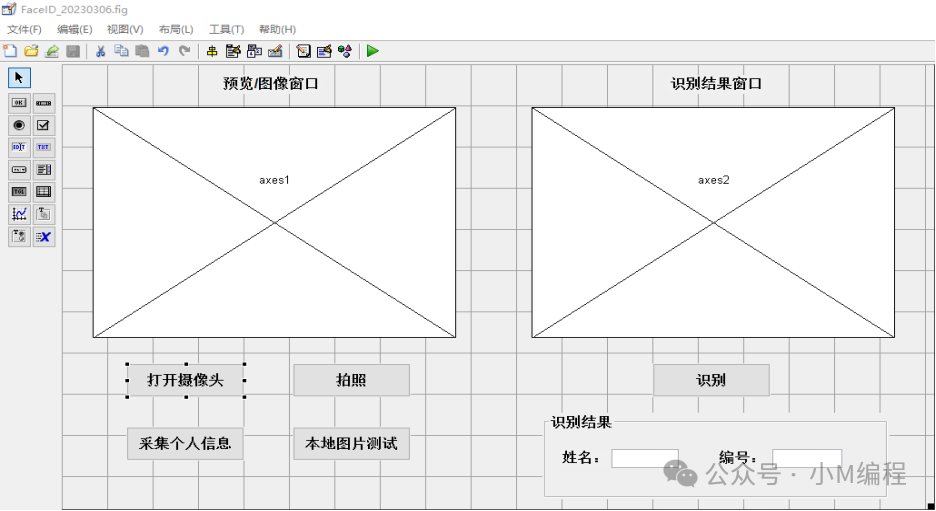Screen dimensions: 936x511
Task: Select the 拍照 button
Action: [351, 380]
